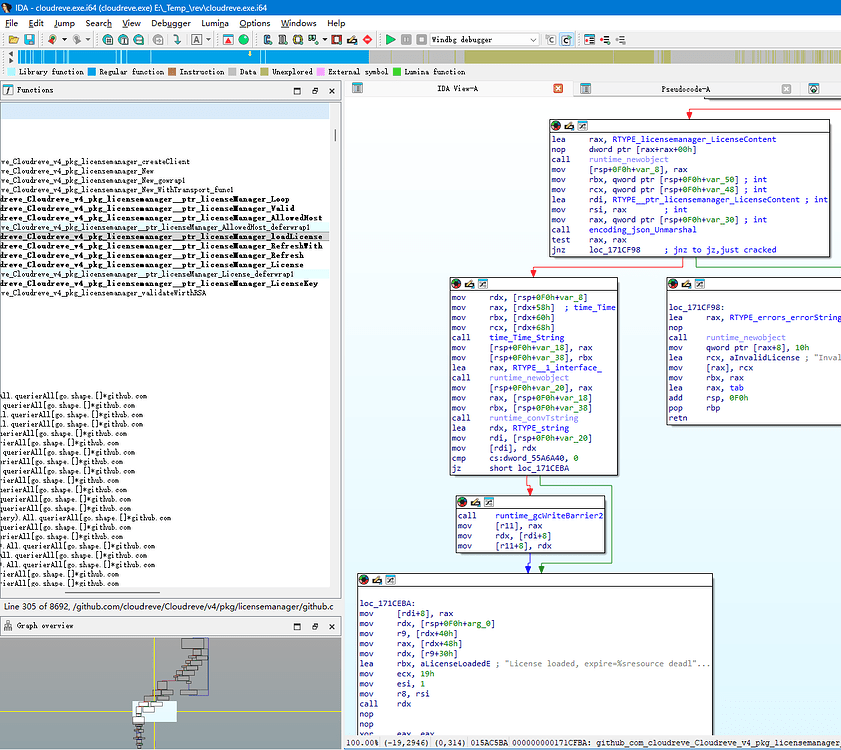Click the encoding_json_Unmarshal call
The image size is (841, 750).
click(x=642, y=230)
